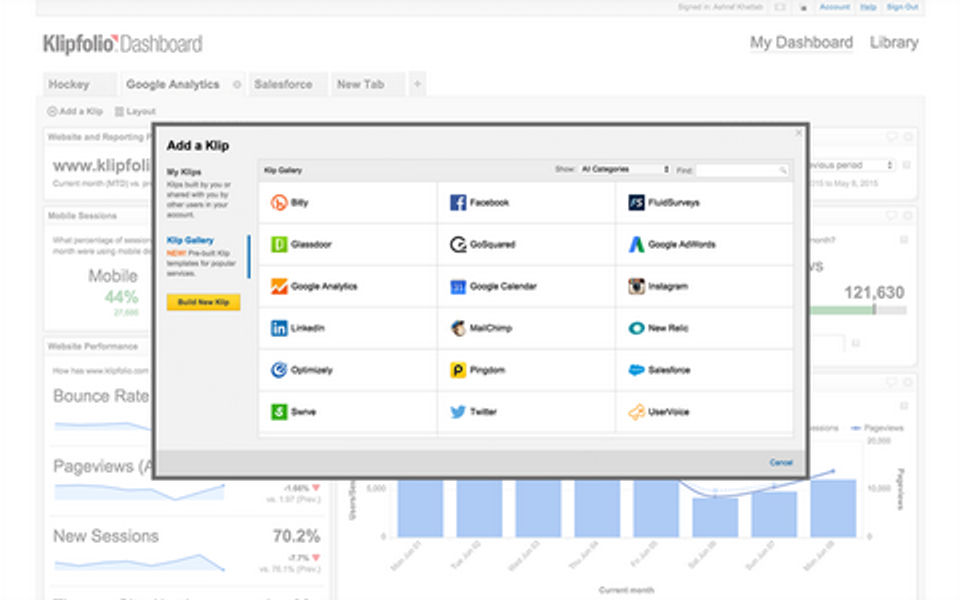The width and height of the screenshot is (960, 600).
Task: Open the previous period dropdown behind dialog
Action: click(x=851, y=165)
